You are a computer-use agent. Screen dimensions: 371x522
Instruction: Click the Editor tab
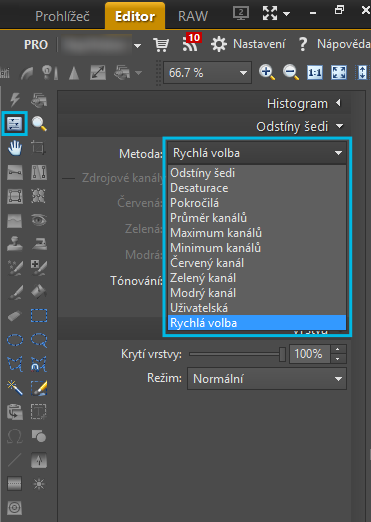pos(135,16)
